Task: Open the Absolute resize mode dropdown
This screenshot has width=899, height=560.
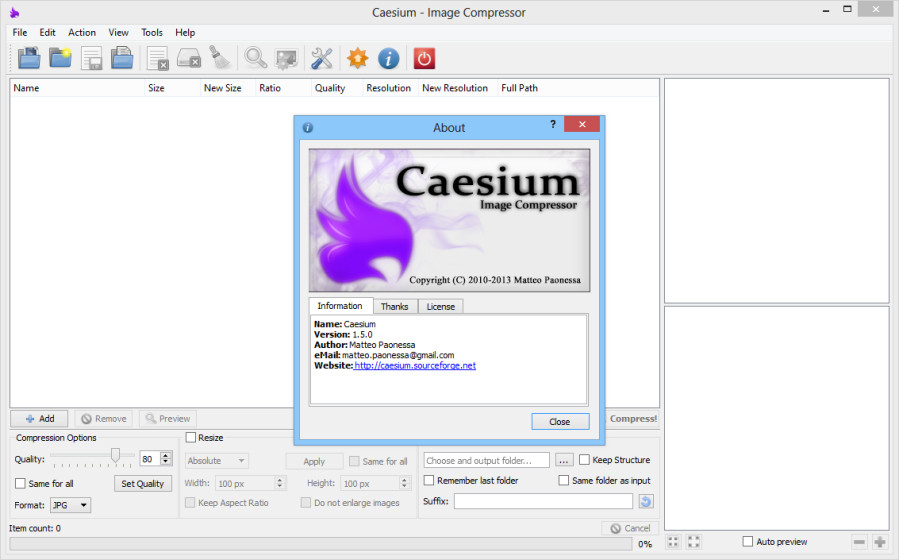Action: (x=217, y=461)
